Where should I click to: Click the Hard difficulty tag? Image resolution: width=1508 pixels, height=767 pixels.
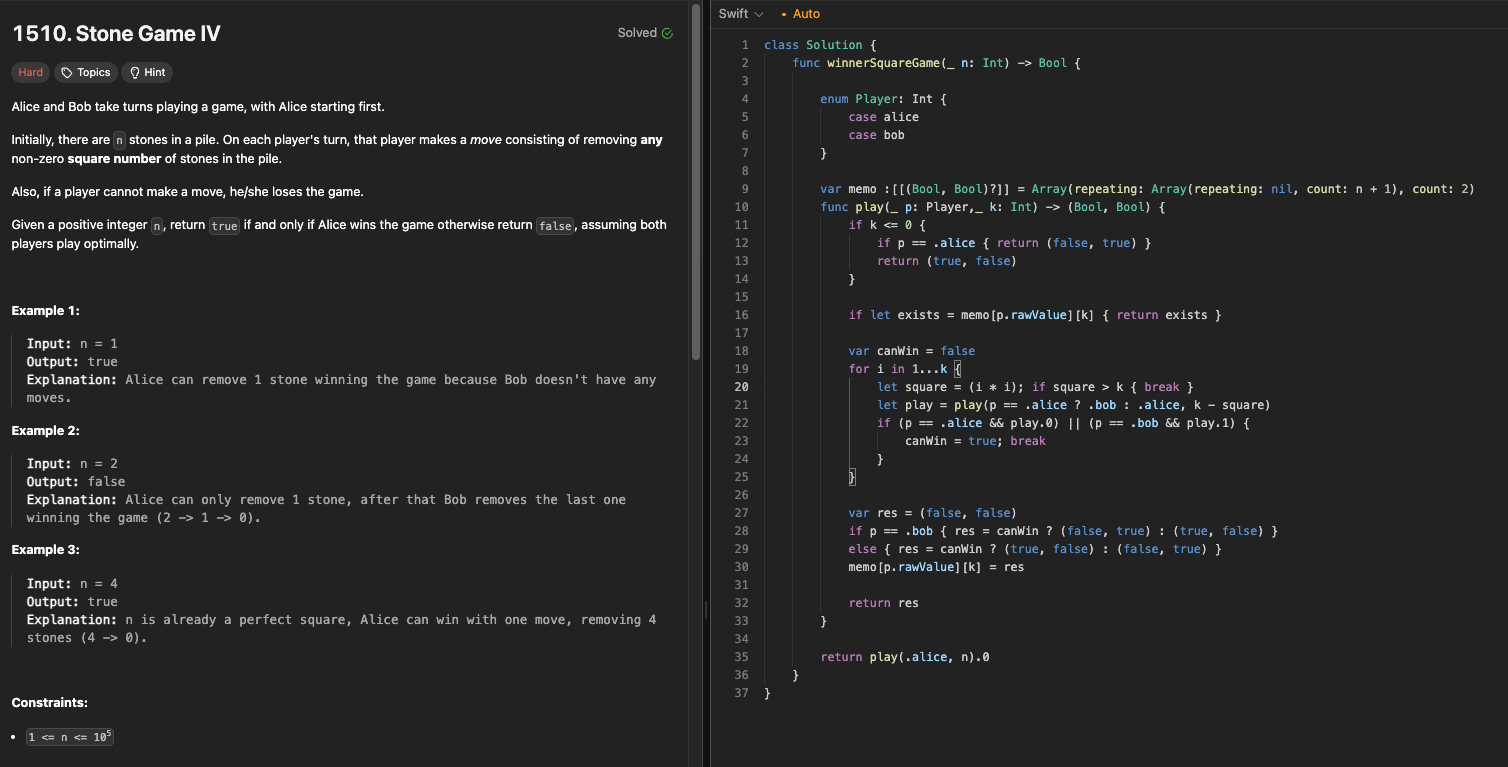pyautogui.click(x=31, y=72)
